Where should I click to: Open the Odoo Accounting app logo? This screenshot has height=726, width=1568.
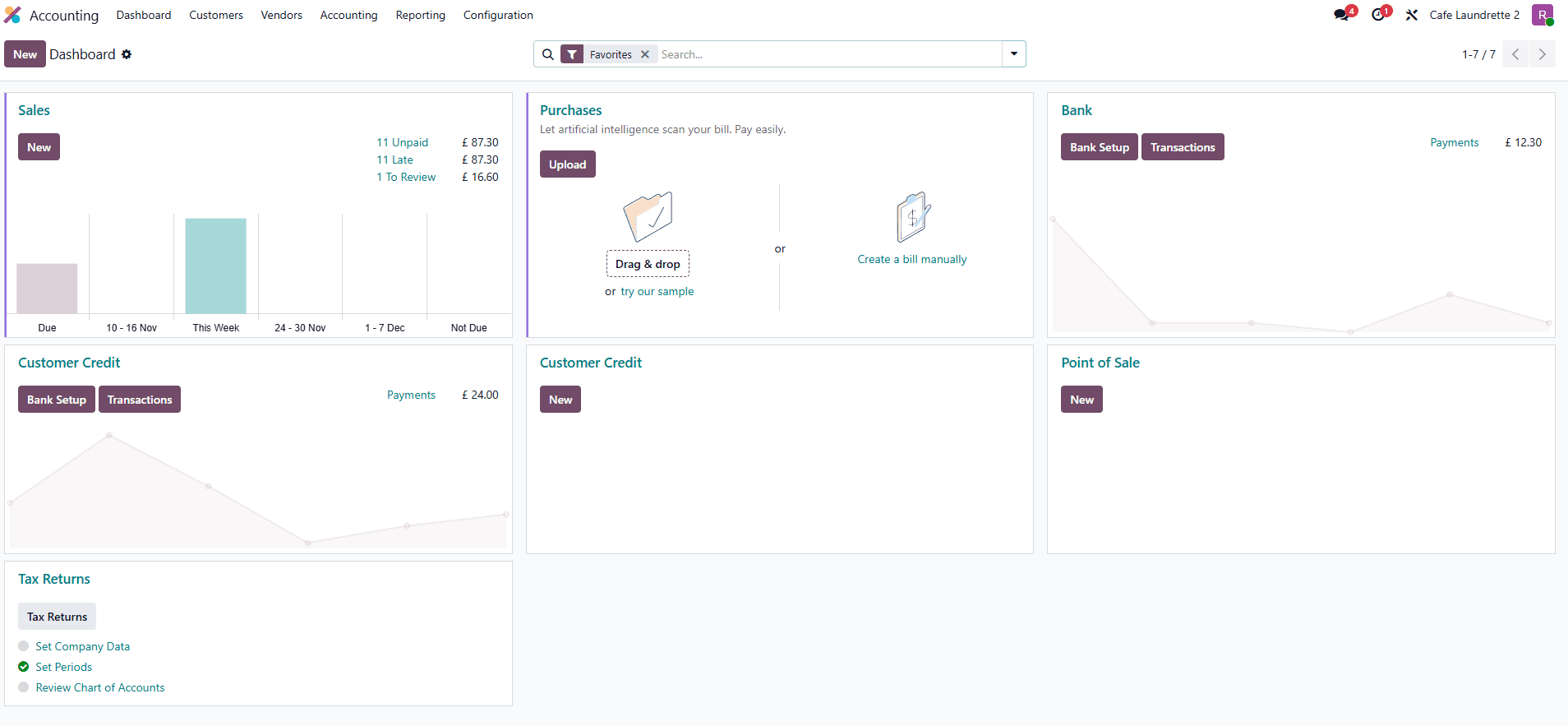12,15
